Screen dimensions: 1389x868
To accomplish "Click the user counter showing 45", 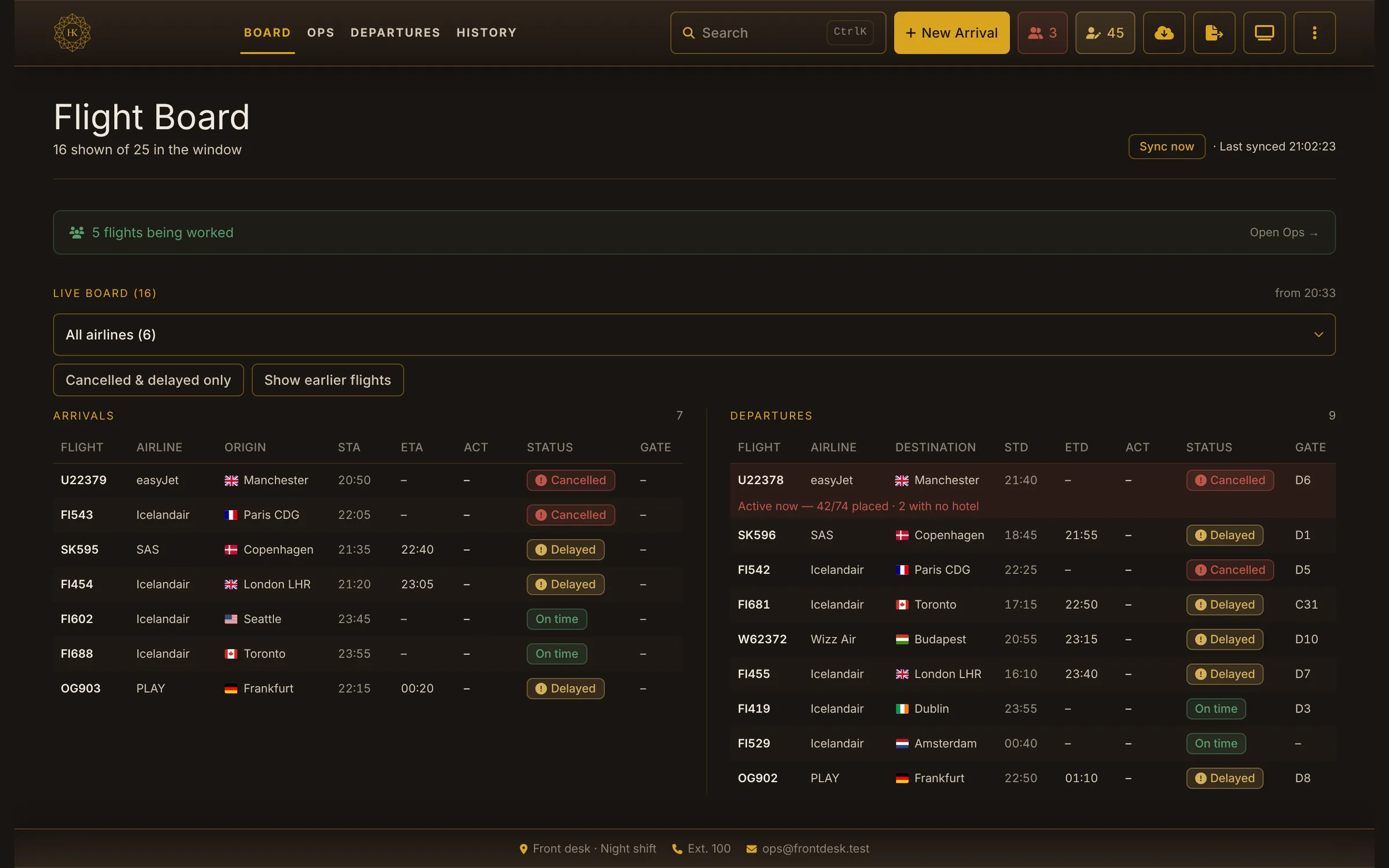I will click(x=1105, y=32).
